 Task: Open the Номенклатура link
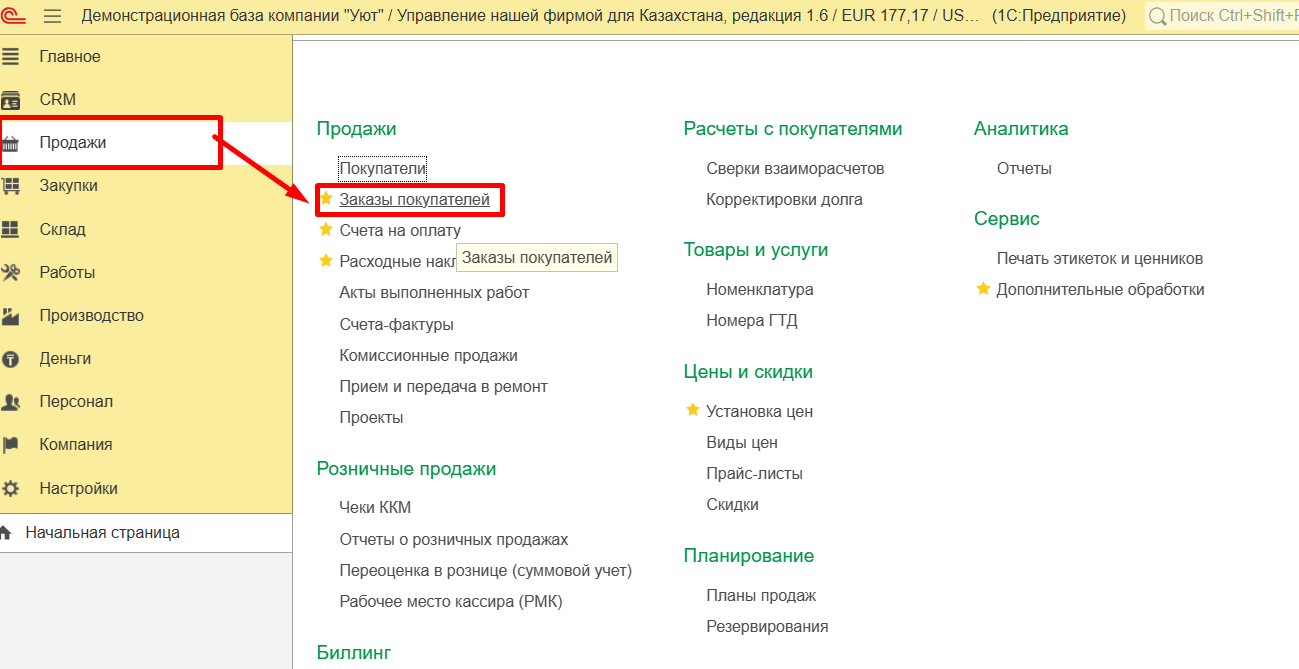pos(760,290)
